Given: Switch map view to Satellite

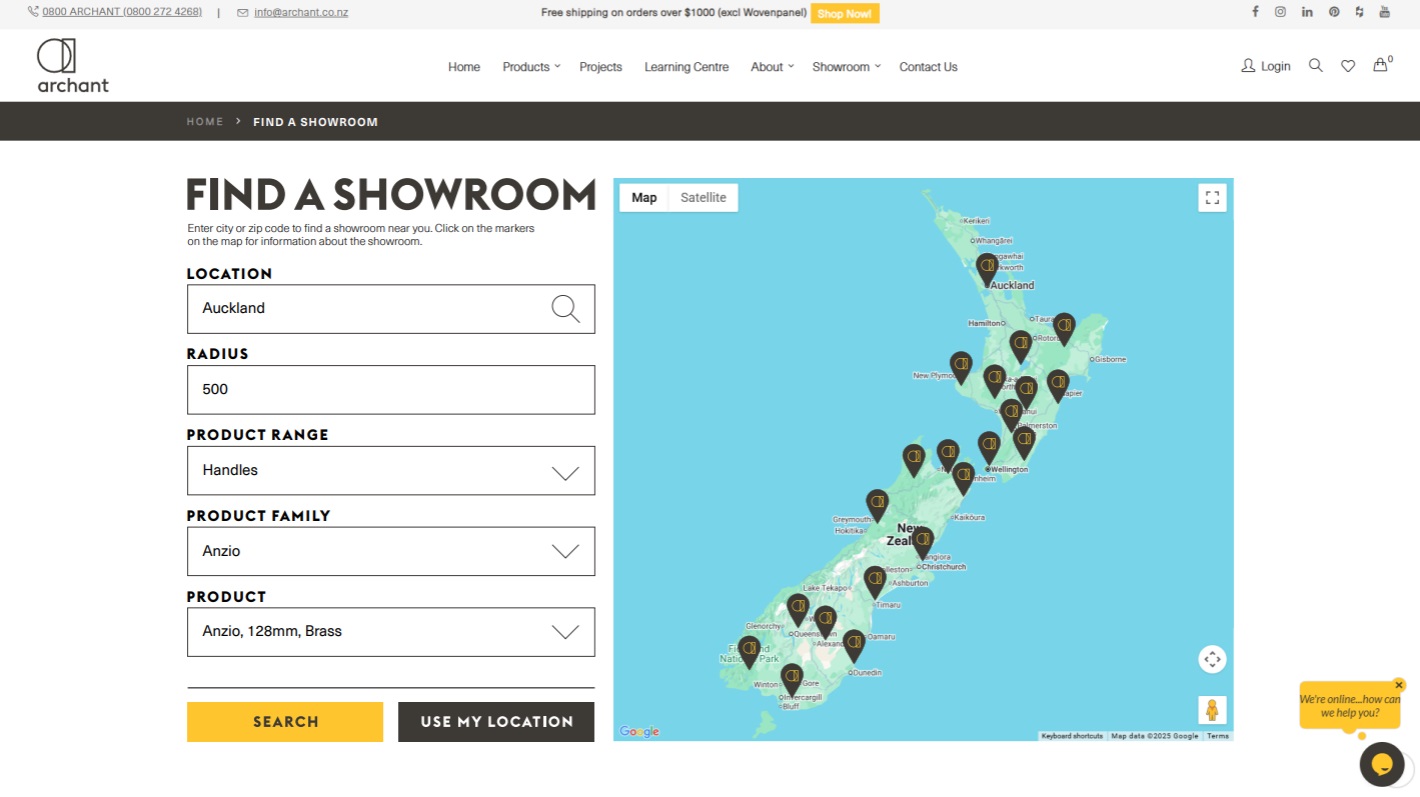Looking at the screenshot, I should pos(703,197).
